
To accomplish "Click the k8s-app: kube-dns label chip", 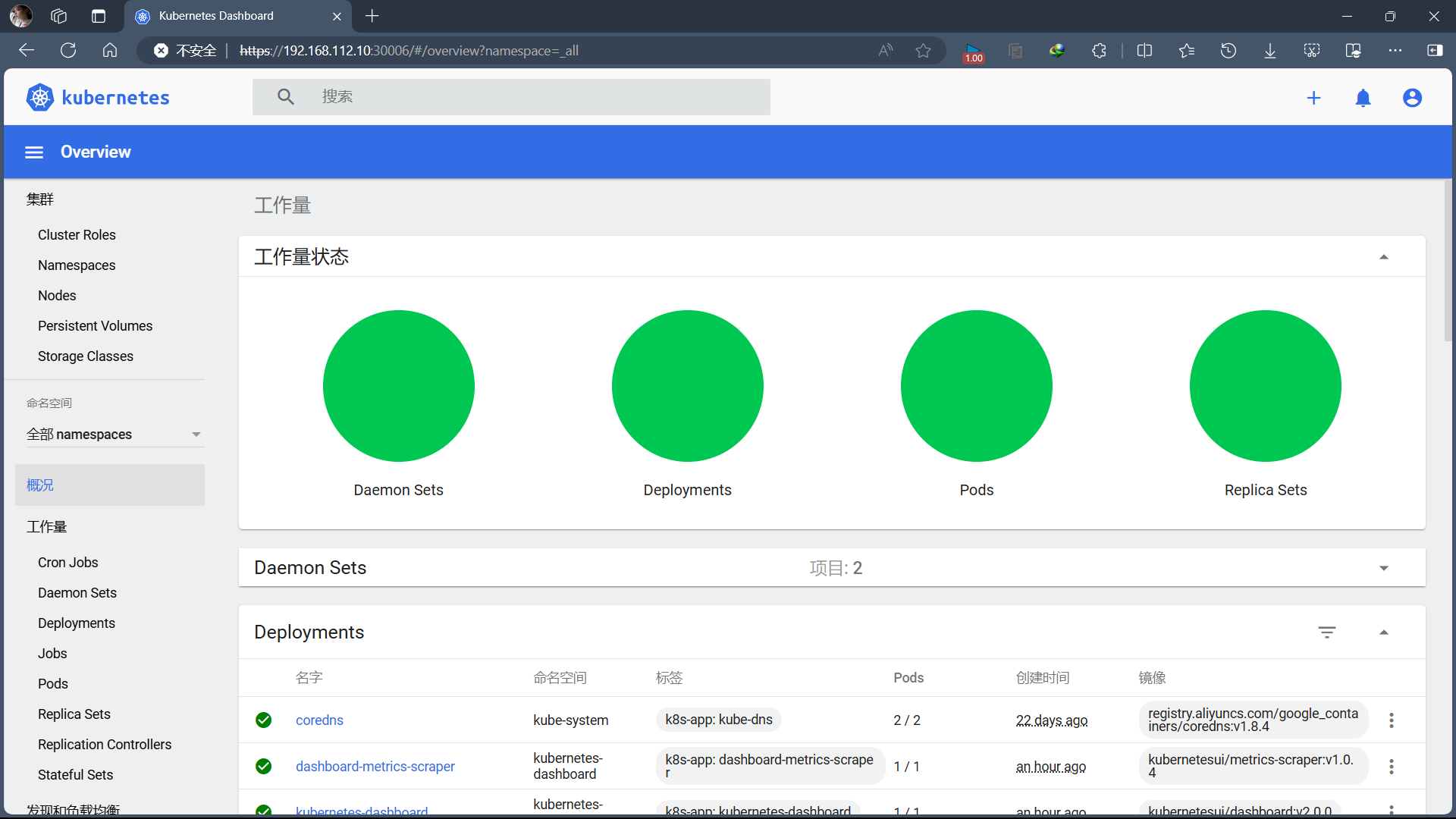I will pos(718,720).
